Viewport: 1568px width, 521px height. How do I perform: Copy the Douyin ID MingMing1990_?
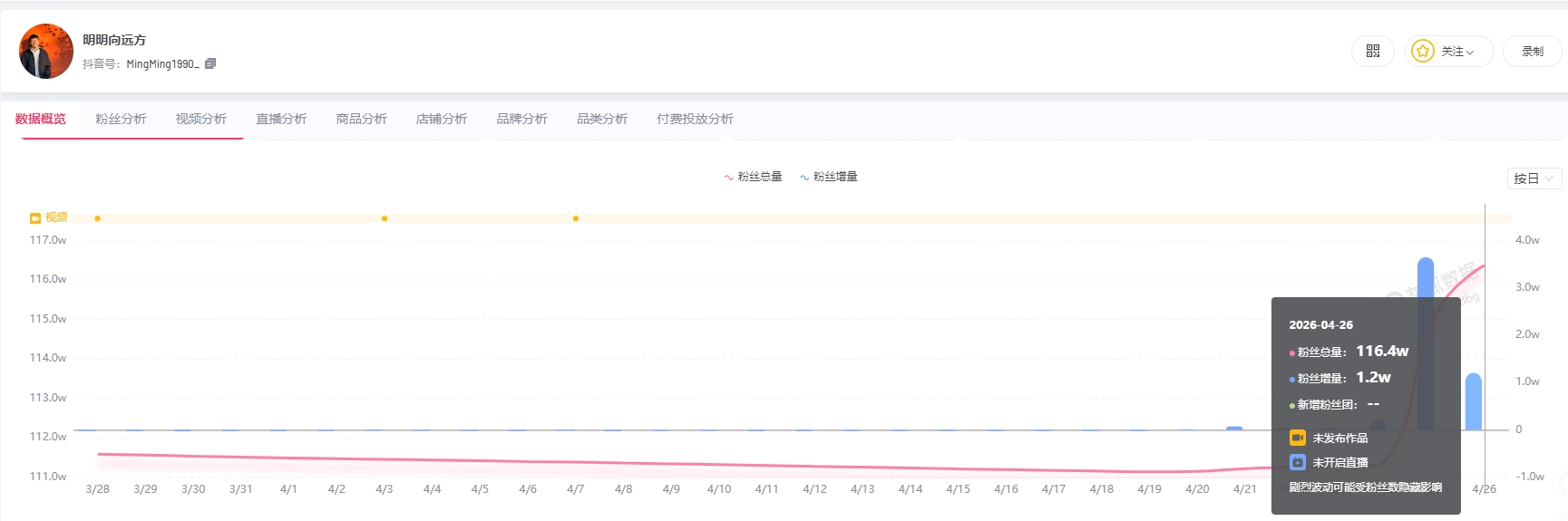[210, 63]
